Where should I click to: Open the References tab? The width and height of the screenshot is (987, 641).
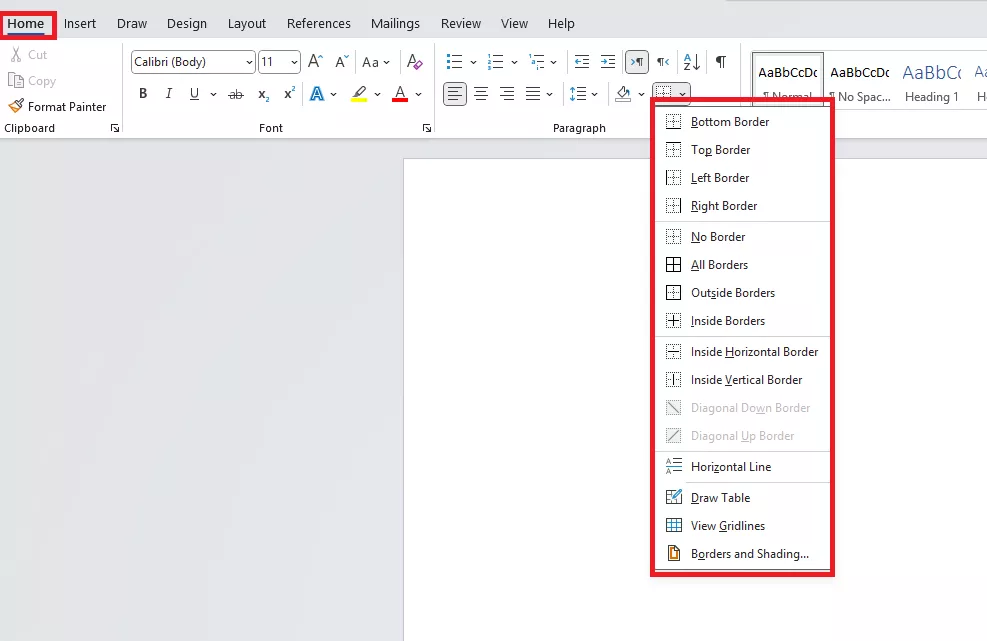click(319, 23)
